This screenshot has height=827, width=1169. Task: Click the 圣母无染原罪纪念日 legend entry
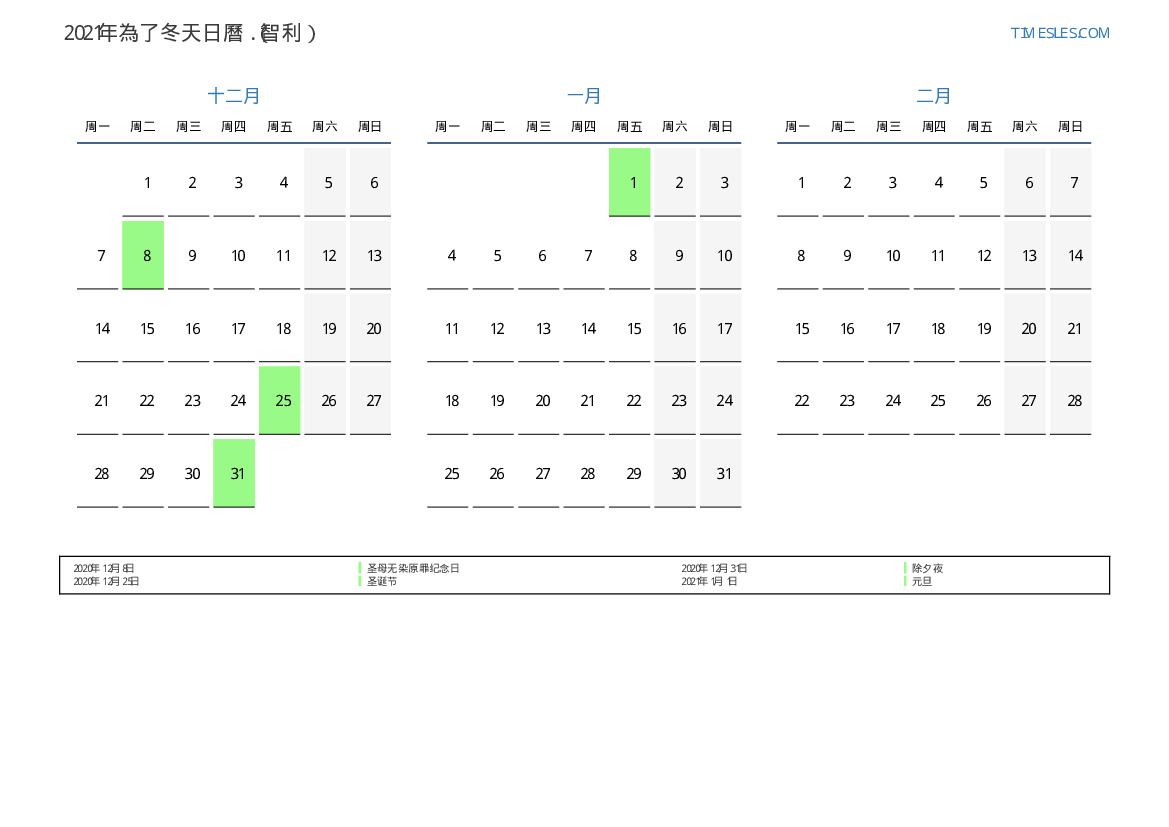point(413,568)
